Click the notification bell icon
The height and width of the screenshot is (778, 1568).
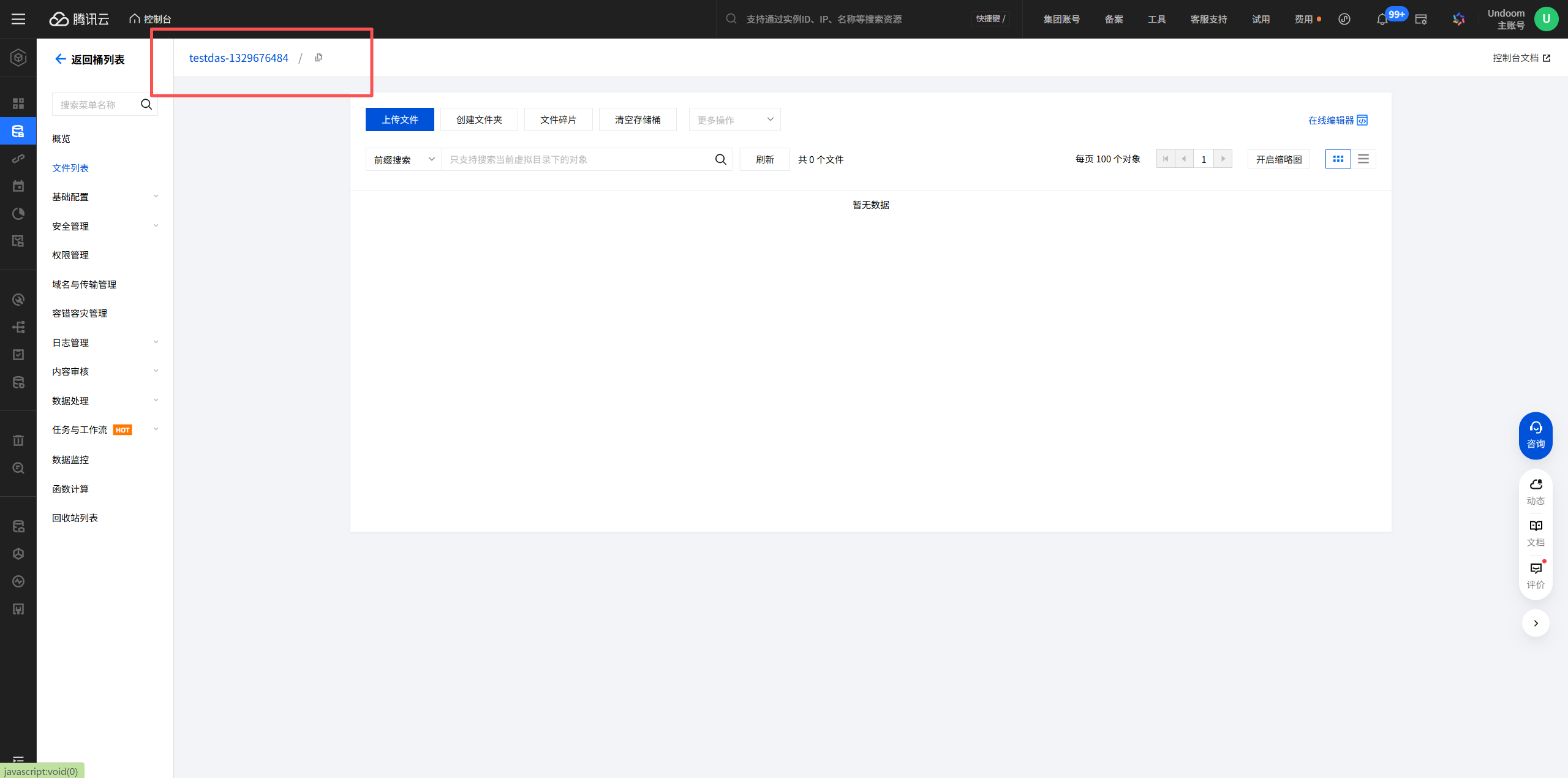pyautogui.click(x=1382, y=20)
